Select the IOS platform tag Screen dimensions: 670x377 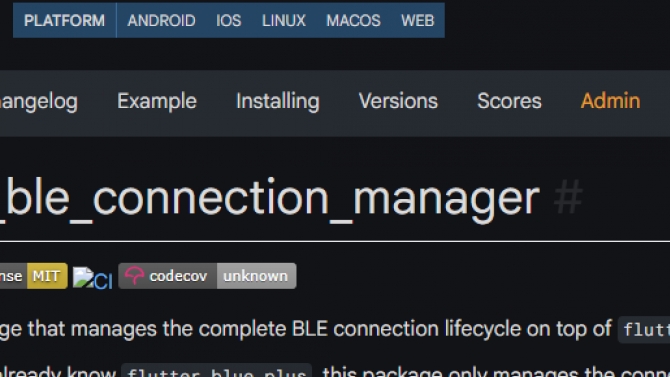(x=229, y=21)
